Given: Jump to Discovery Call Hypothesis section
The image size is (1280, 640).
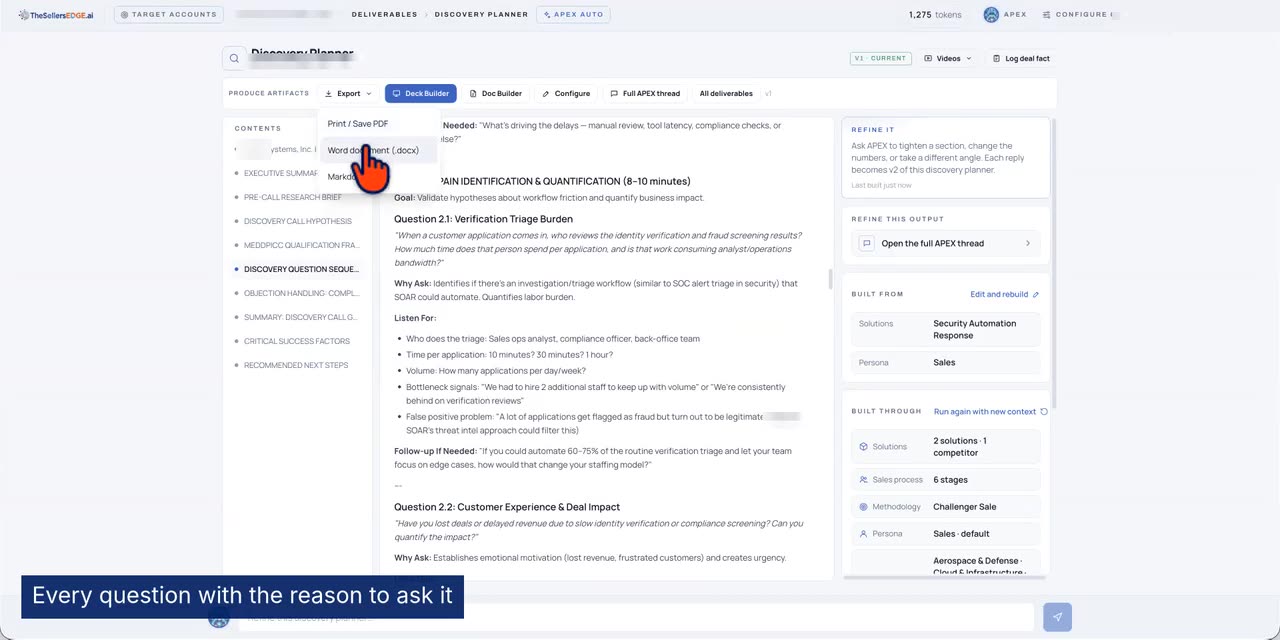Looking at the screenshot, I should coord(297,221).
